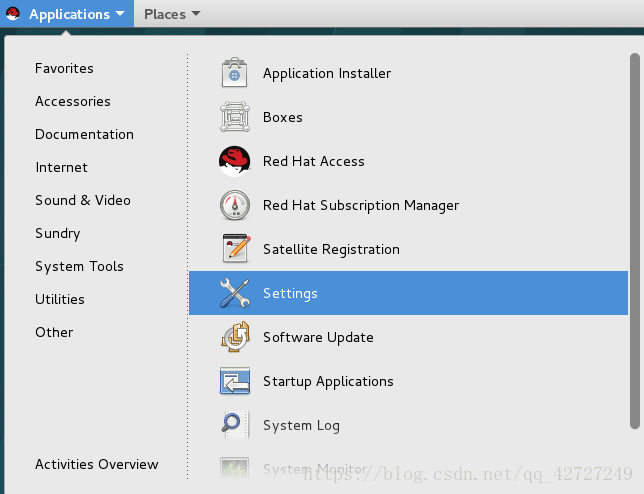644x494 pixels.
Task: Open the highlighted Settings entry
Action: [408, 293]
